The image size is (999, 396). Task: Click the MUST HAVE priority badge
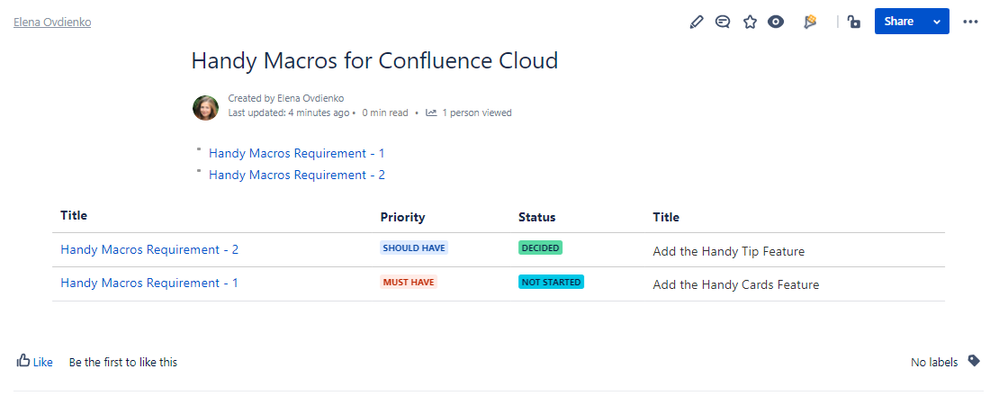[x=408, y=281]
